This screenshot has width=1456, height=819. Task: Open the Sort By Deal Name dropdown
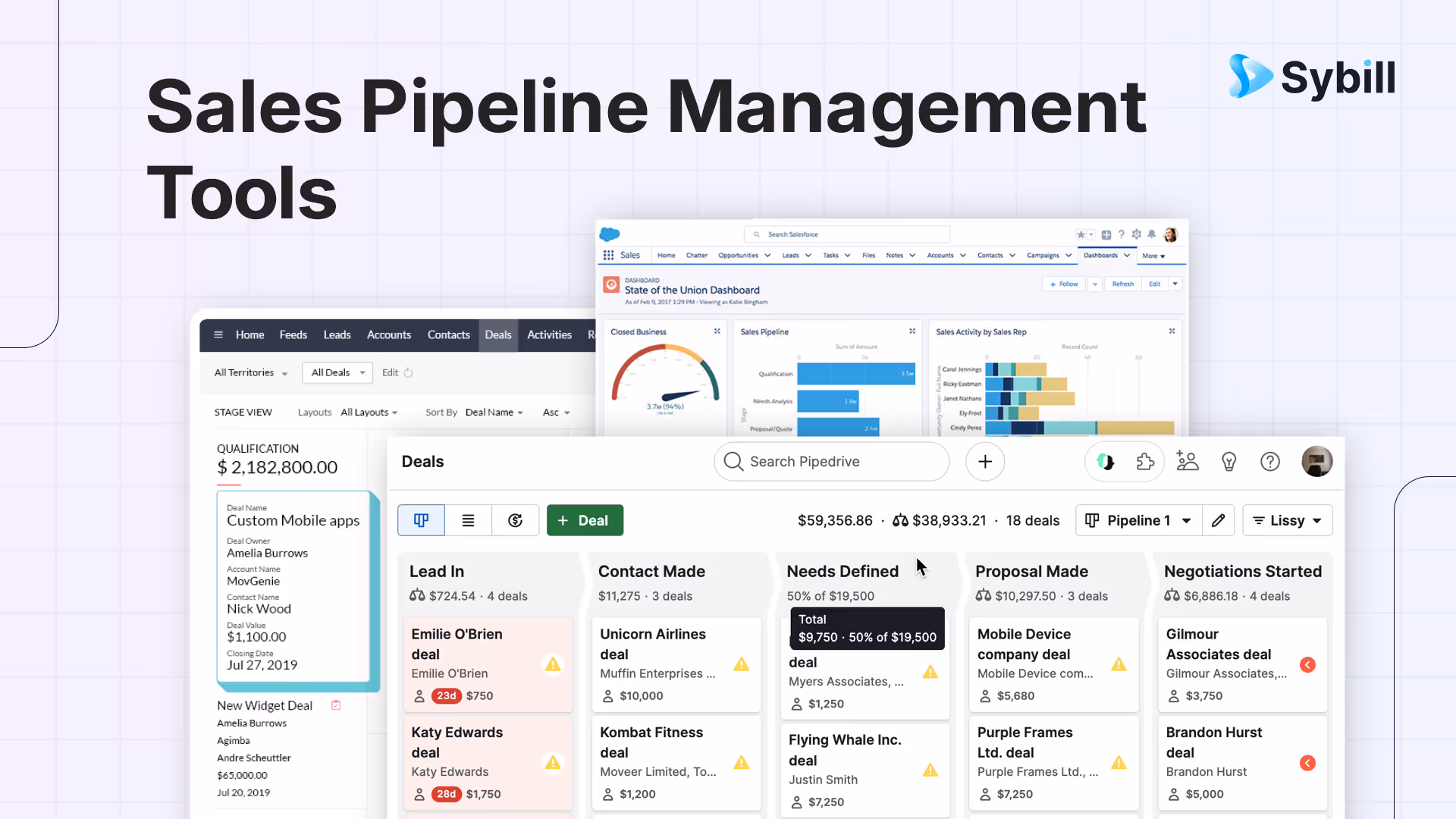pos(494,413)
